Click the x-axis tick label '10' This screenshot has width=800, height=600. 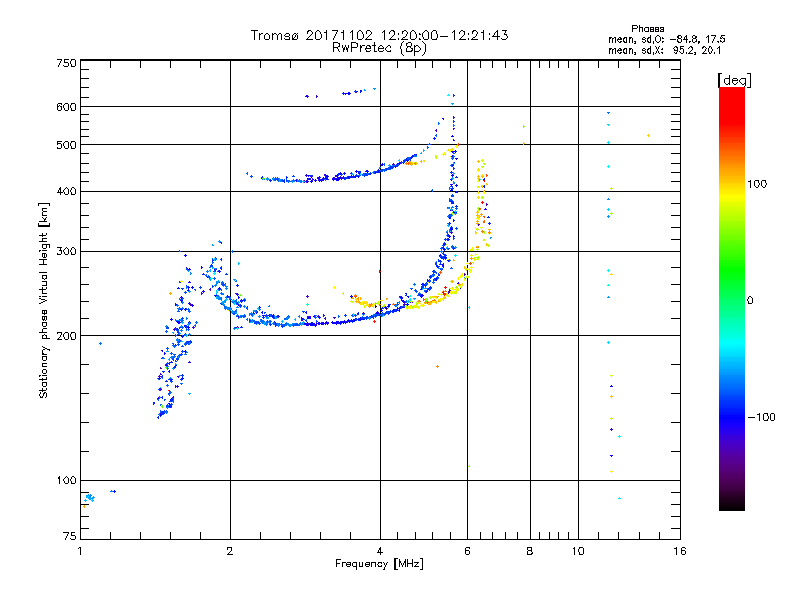[x=578, y=551]
